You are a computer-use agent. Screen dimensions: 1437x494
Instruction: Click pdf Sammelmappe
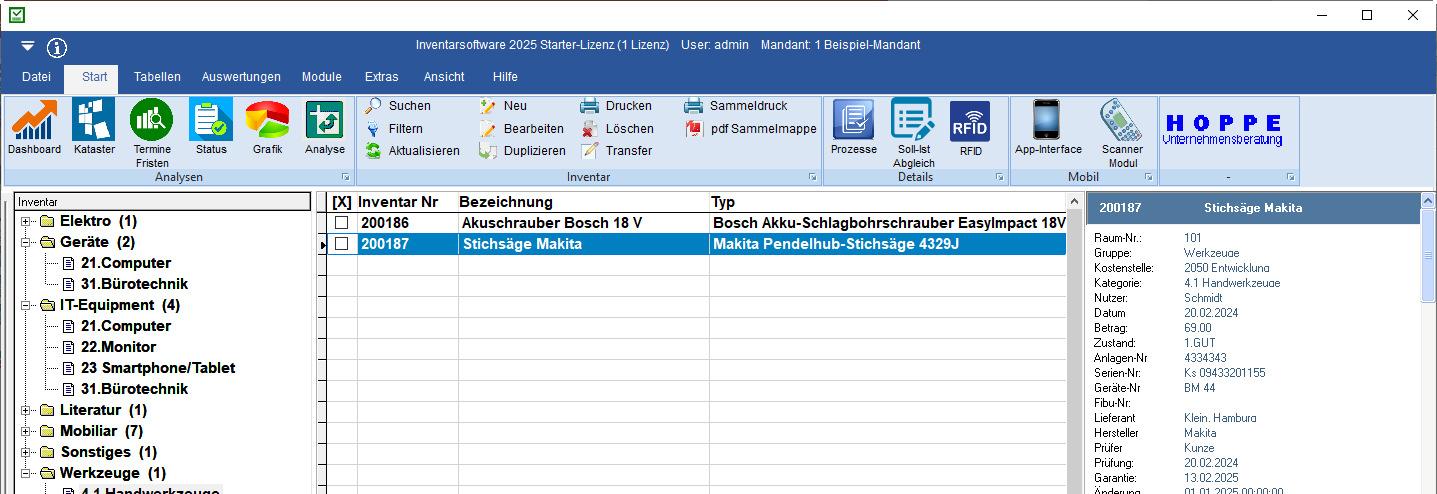tap(751, 128)
